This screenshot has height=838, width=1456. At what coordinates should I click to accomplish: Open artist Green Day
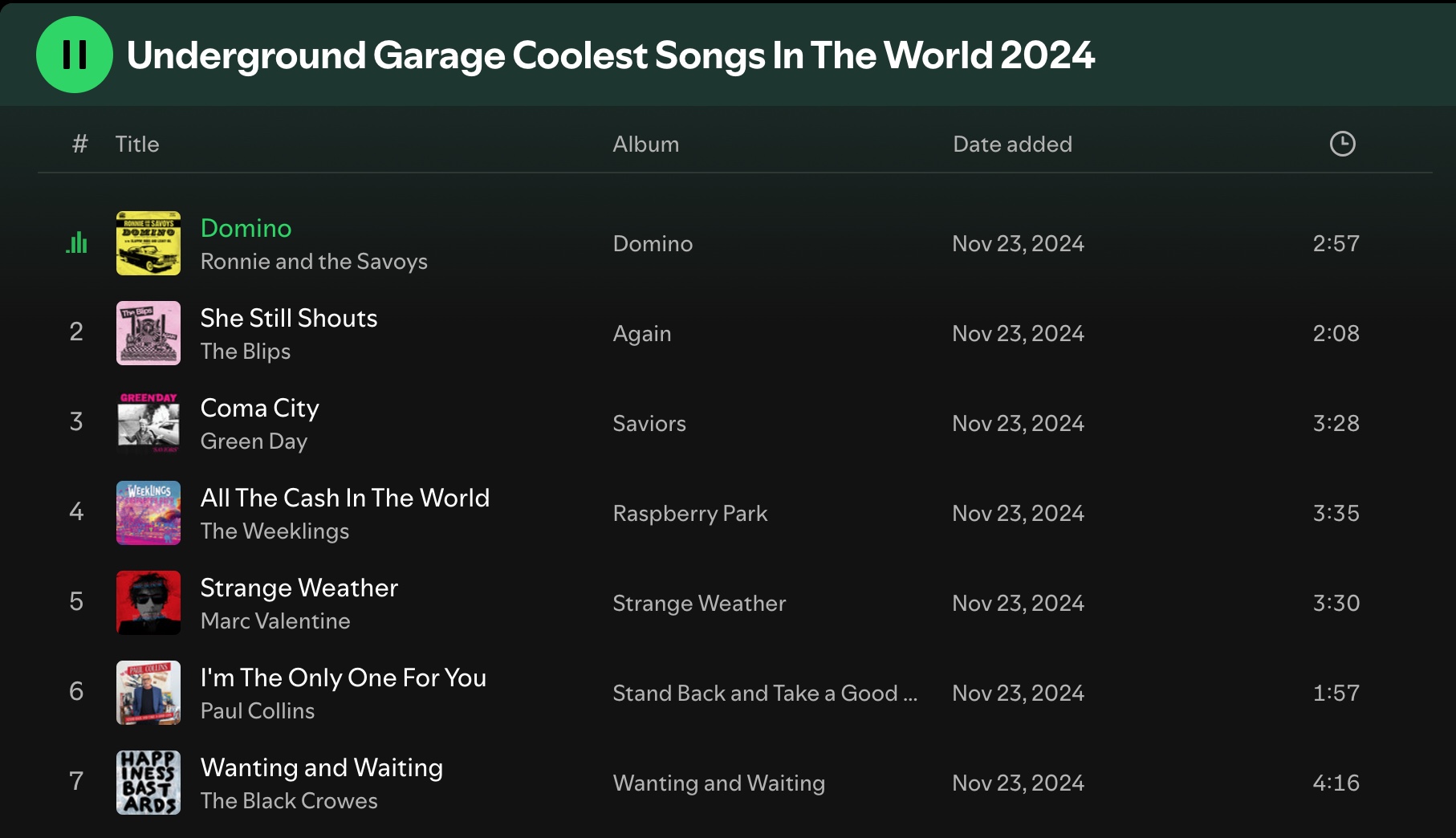pyautogui.click(x=254, y=441)
